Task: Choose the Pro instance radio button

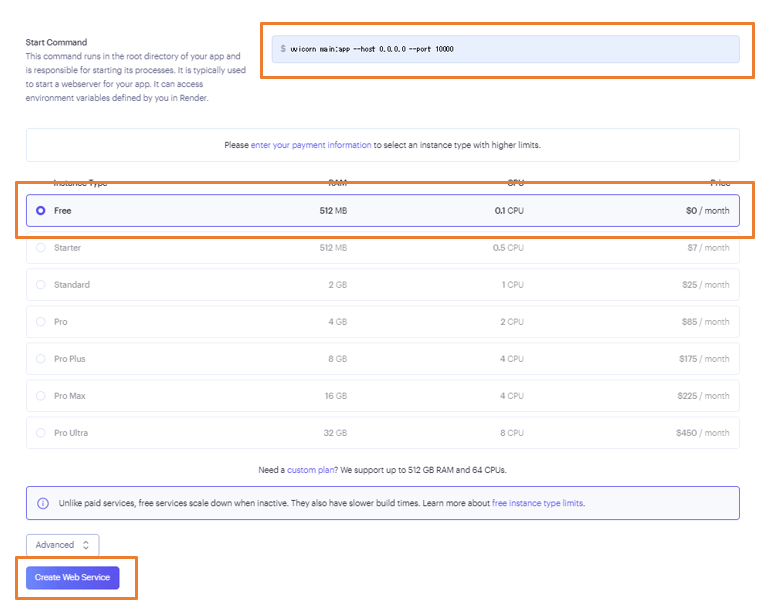Action: 41,322
